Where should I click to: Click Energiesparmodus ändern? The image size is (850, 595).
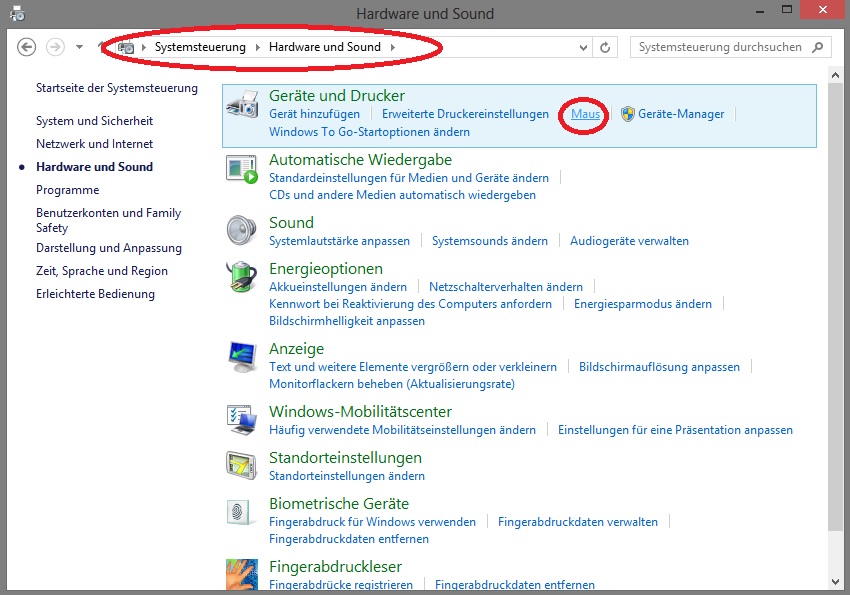point(643,304)
